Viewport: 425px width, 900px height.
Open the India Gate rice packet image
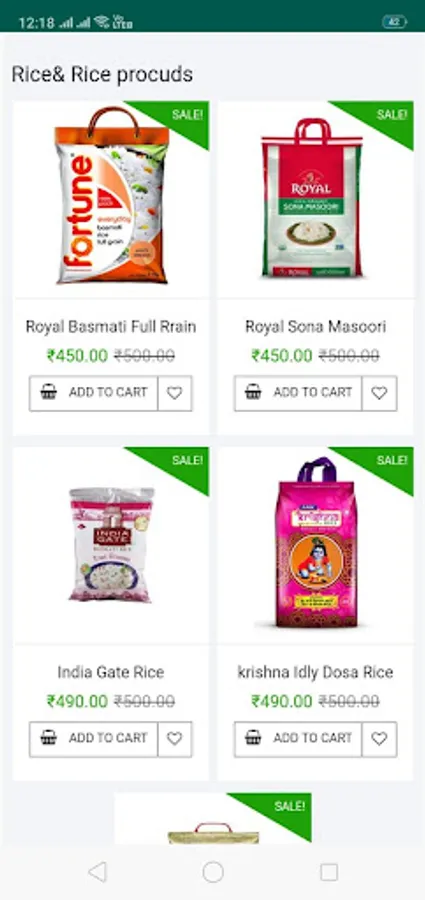pos(111,544)
